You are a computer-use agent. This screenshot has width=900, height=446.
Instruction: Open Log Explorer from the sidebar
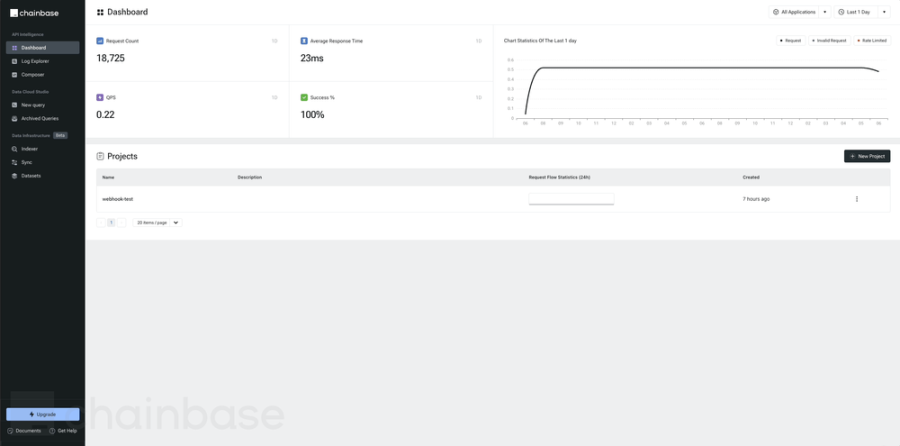[34, 61]
